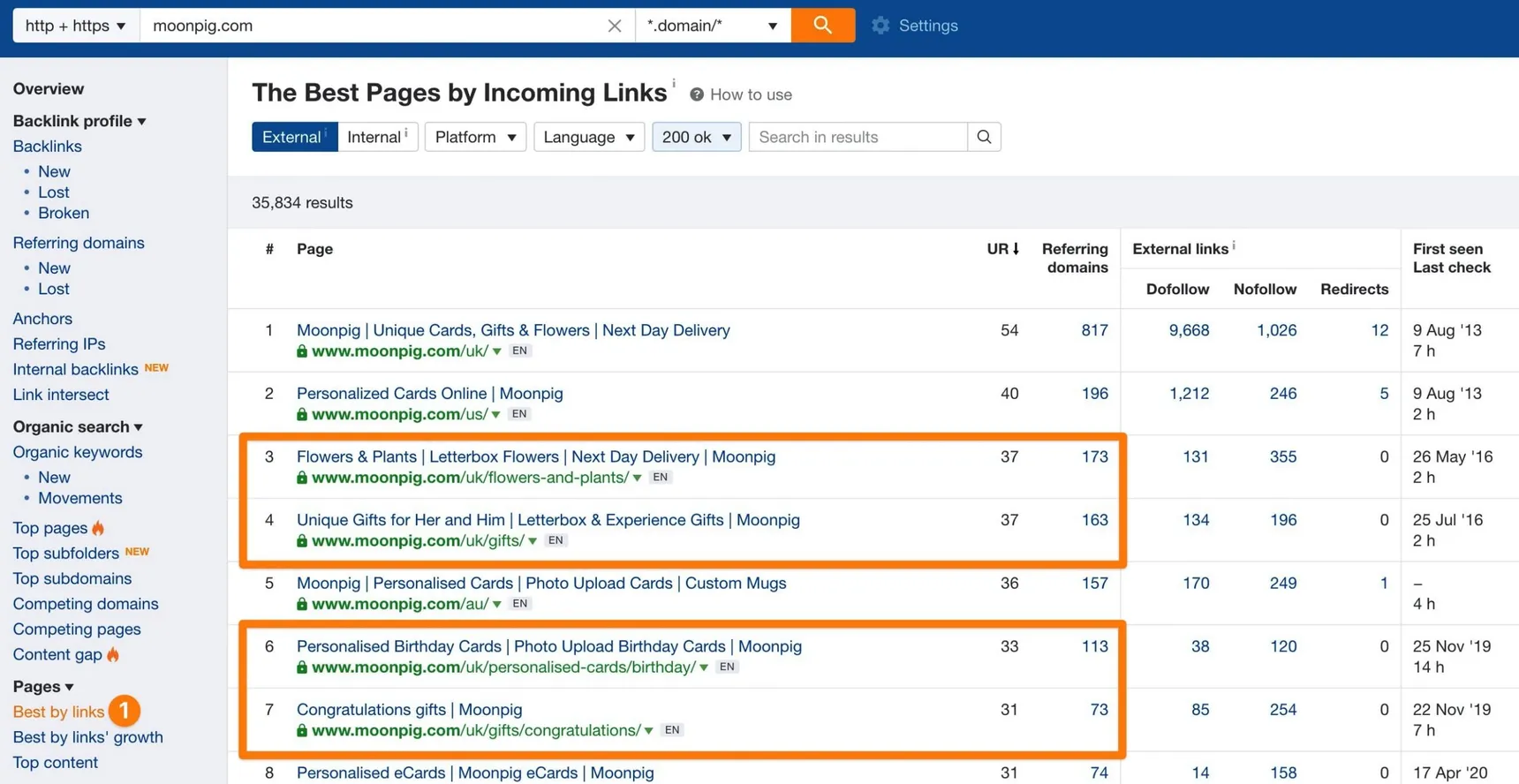Screen dimensions: 1519x784
Task: Open the 200 ok status filter
Action: coord(696,137)
